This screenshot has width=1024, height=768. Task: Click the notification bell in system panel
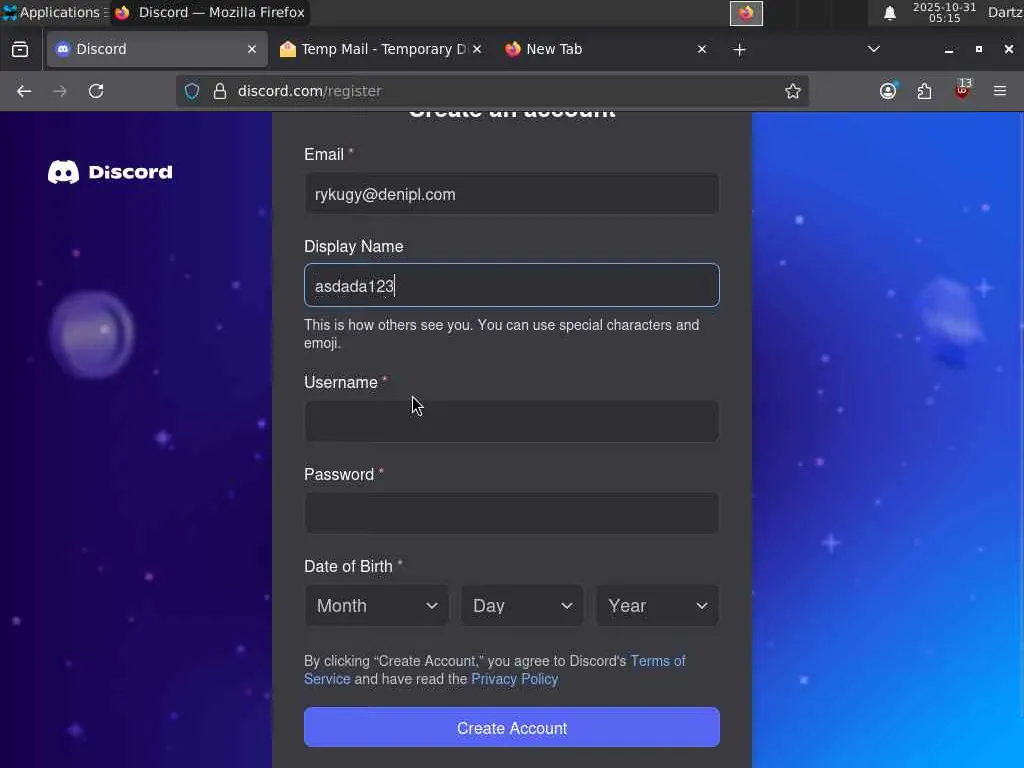coord(889,13)
